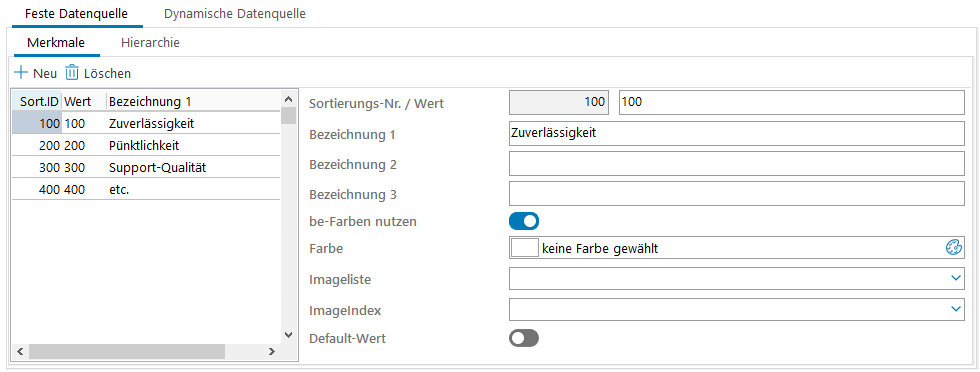Screen dimensions: 980x372
Task: Click the list scroll down arrow
Action: tap(288, 334)
